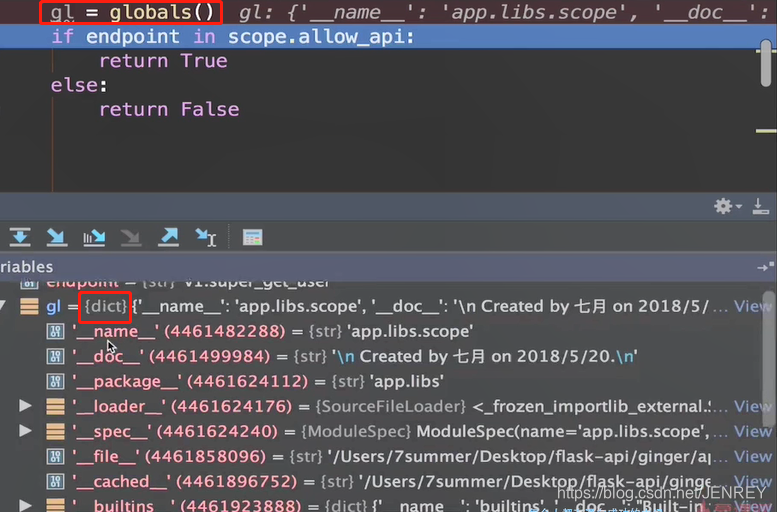Click the Step Into debugger icon
Image resolution: width=777 pixels, height=512 pixels.
point(56,237)
